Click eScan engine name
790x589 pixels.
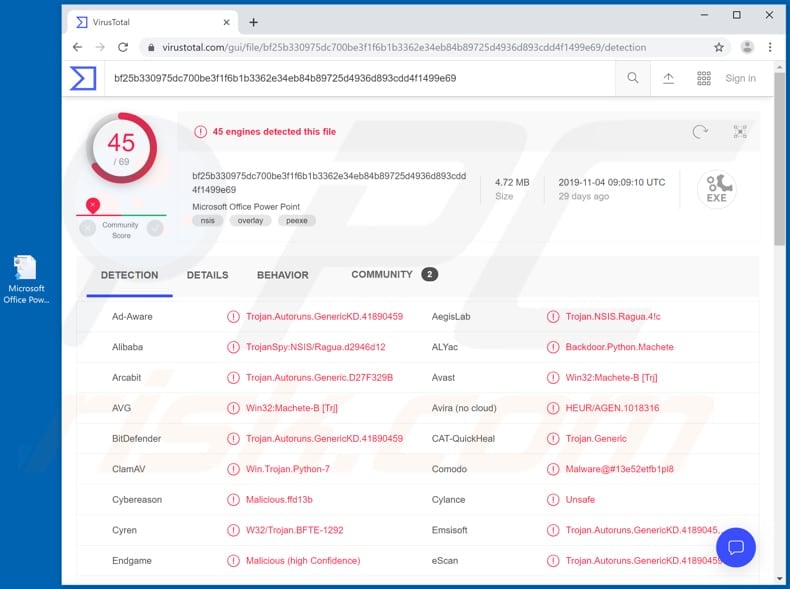click(x=445, y=561)
